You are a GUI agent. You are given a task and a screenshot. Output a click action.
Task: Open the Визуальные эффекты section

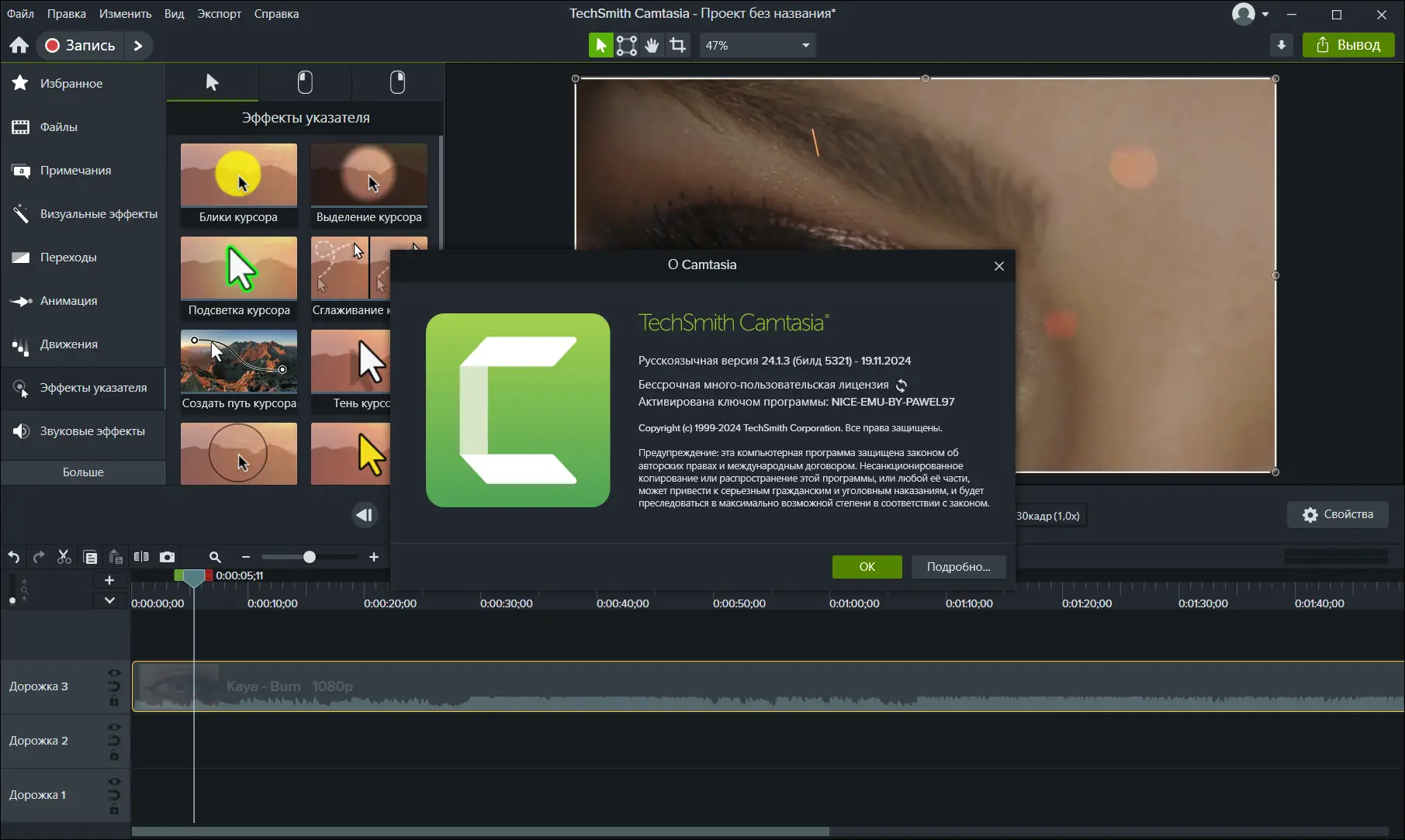click(x=83, y=214)
